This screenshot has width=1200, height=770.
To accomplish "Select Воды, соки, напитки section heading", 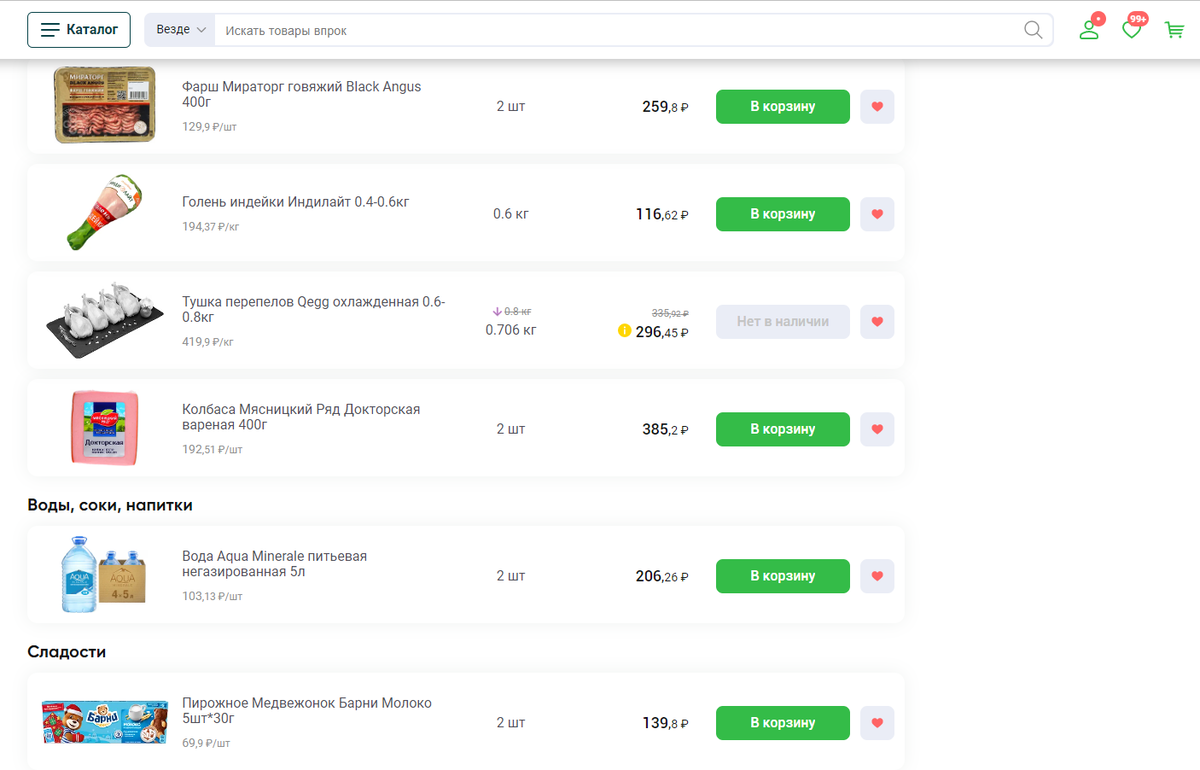I will [110, 505].
